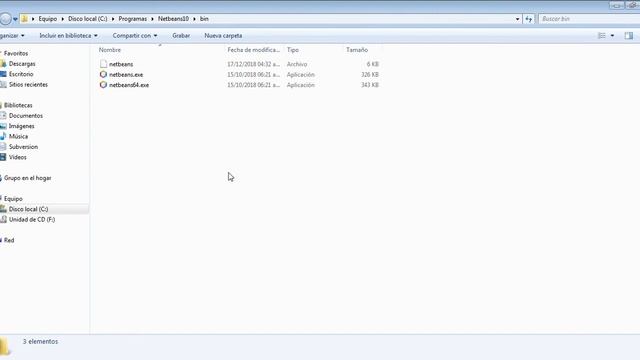The width and height of the screenshot is (640, 360).
Task: Select the 17/12/2018 date cell
Action: pos(253,64)
